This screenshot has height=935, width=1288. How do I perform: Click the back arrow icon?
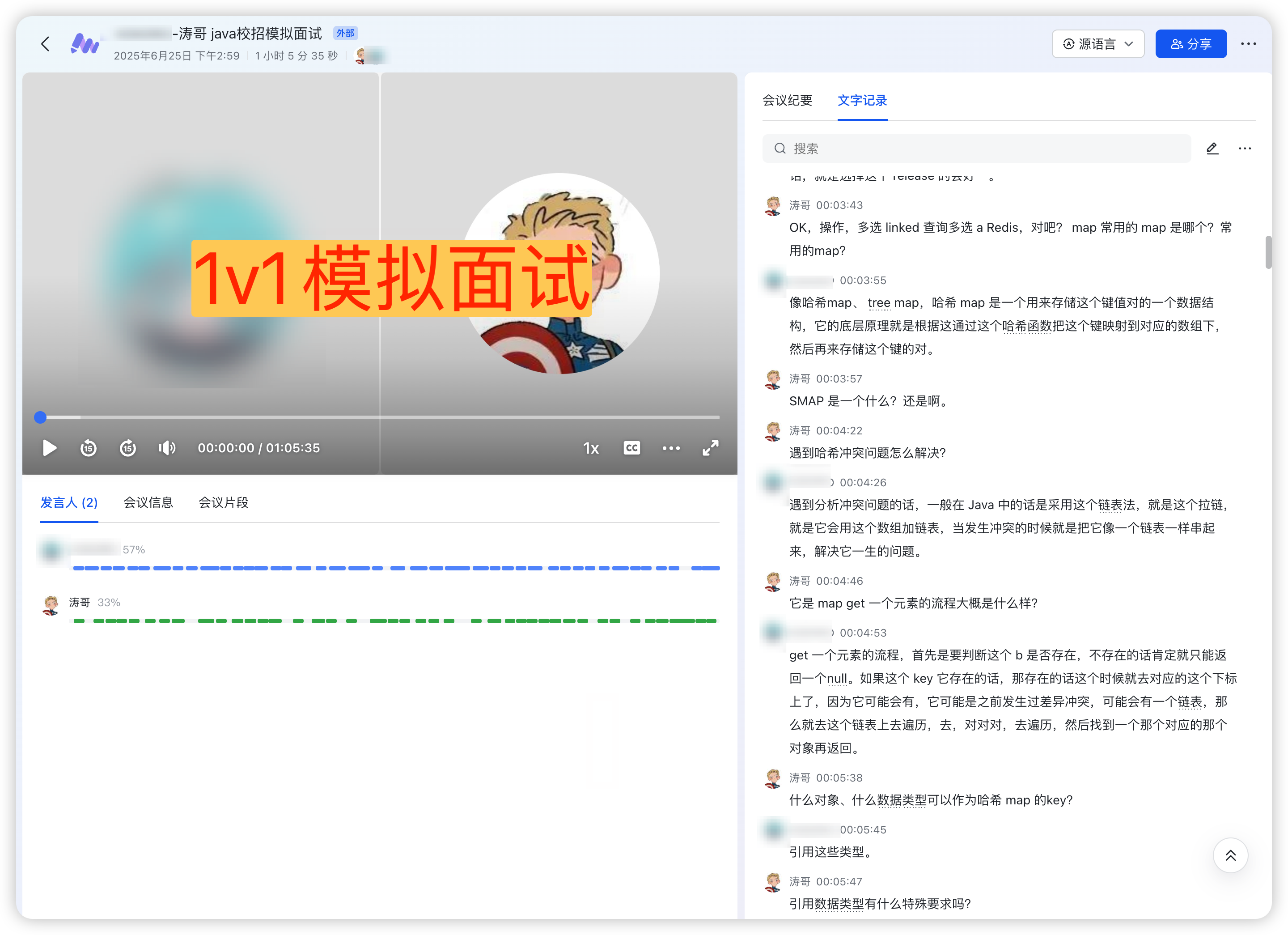tap(46, 44)
